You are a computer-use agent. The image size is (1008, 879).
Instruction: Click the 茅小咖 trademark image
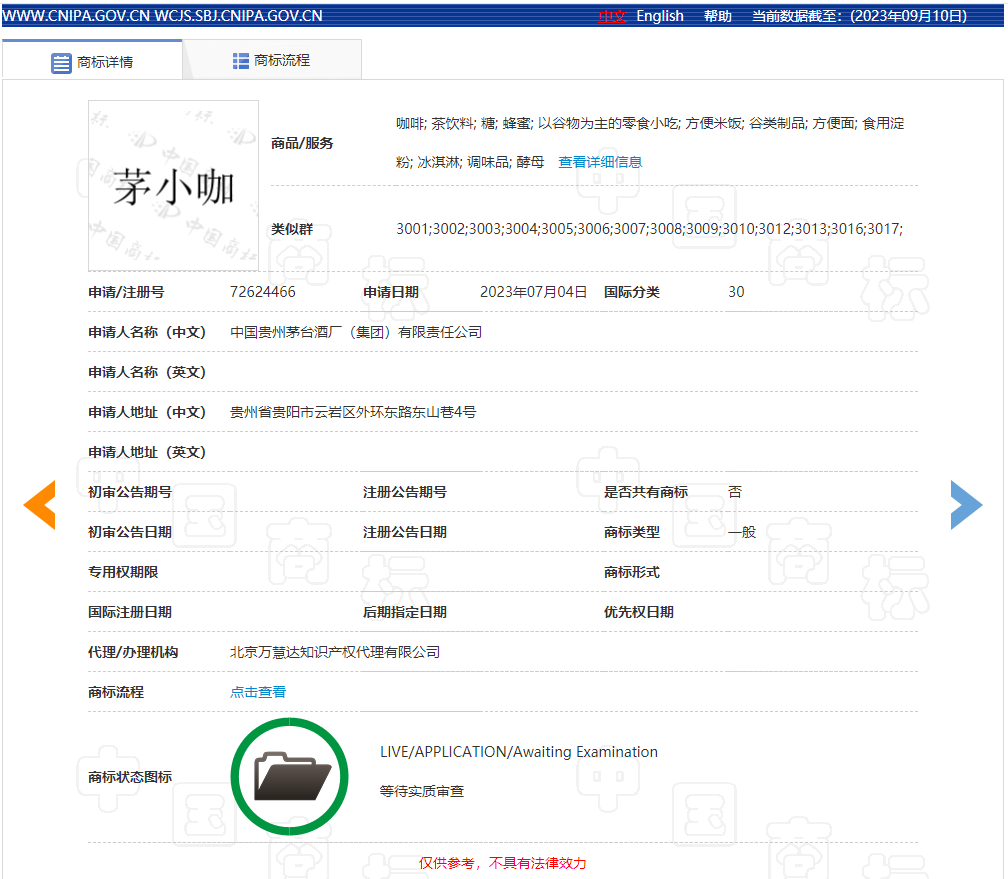coord(174,185)
